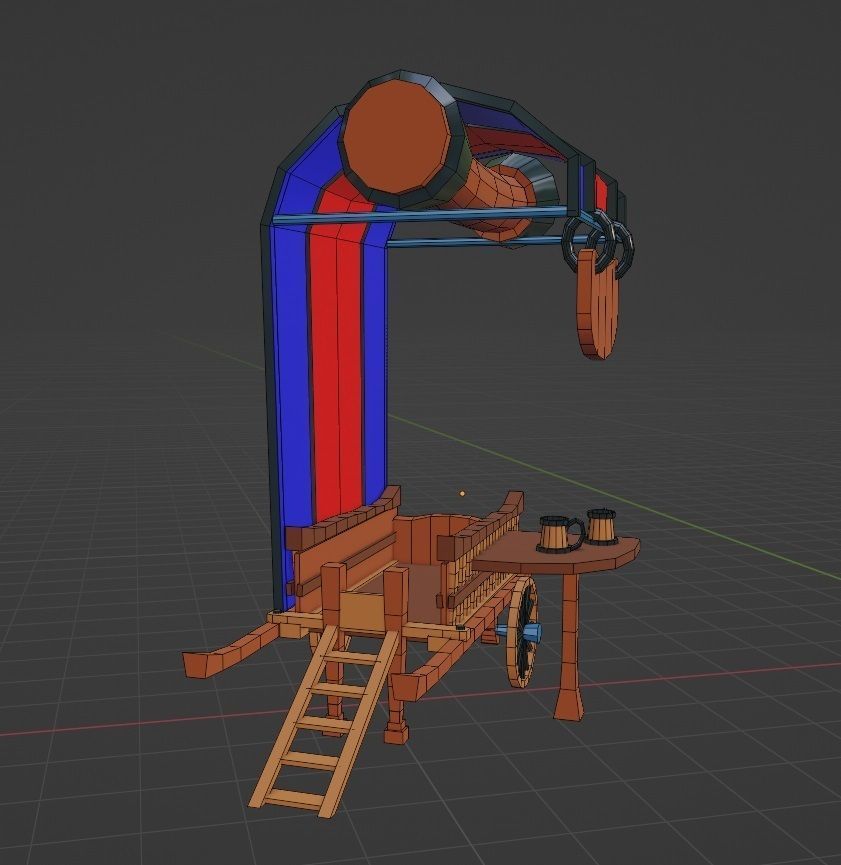Select the wooden ladder leaning on cart
841x865 pixels.
pos(324,722)
